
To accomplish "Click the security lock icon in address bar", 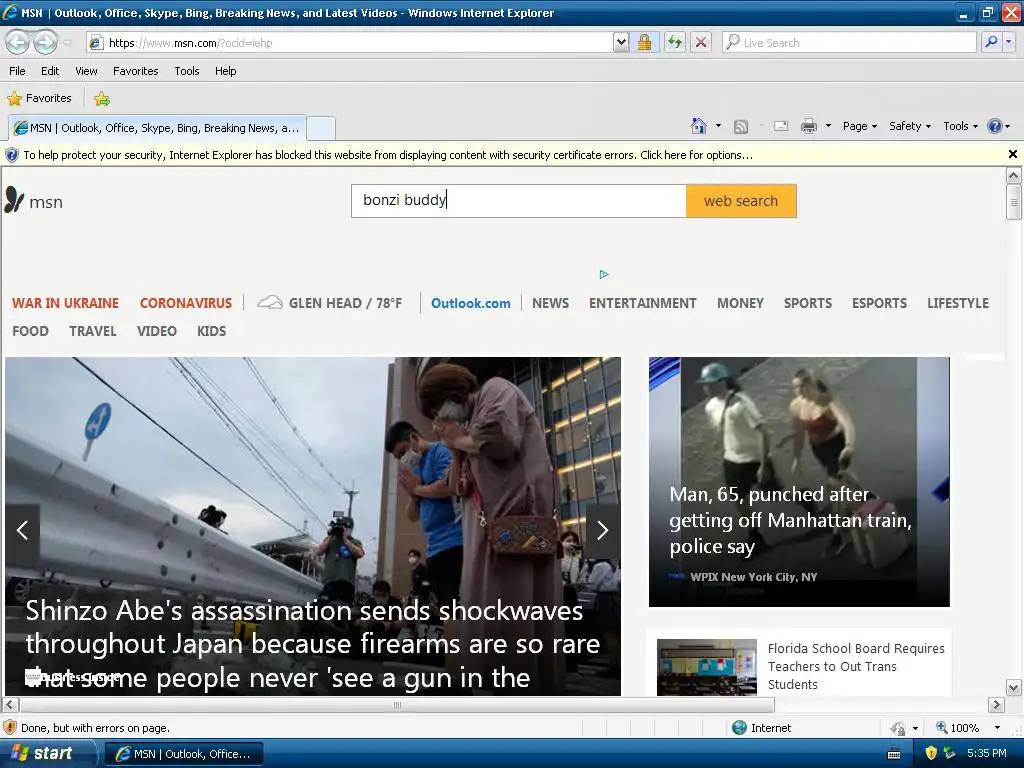I will point(645,43).
